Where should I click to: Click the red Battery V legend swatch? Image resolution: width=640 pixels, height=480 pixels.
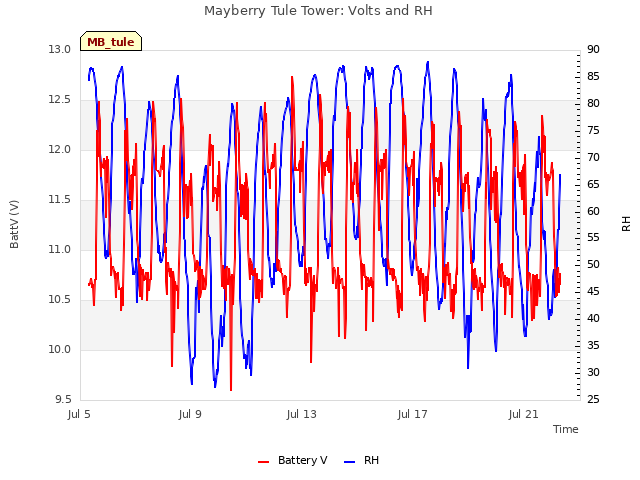point(264,462)
